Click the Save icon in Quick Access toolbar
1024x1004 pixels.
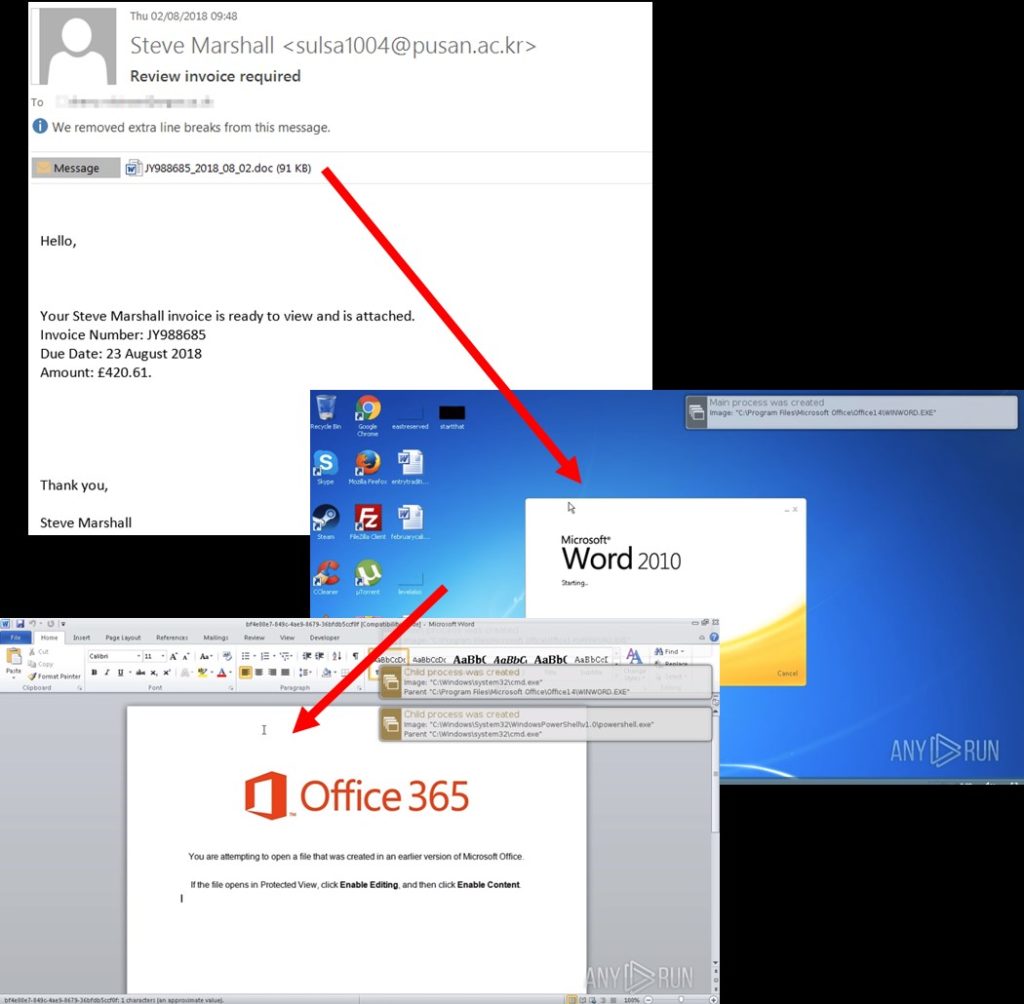20,624
